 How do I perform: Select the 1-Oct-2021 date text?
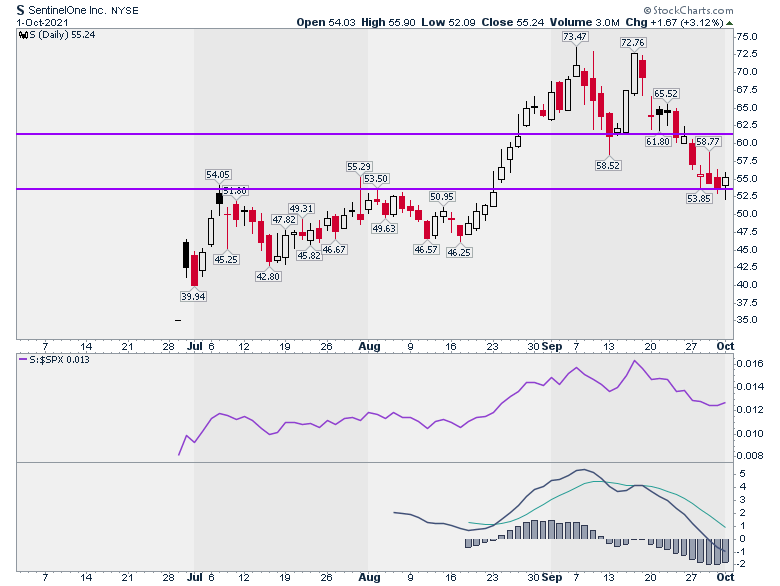coord(42,23)
